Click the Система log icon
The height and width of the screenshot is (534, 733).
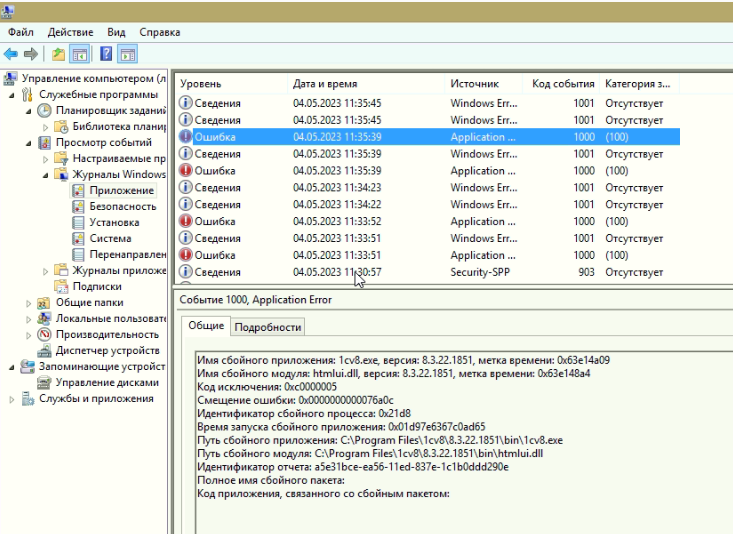coord(78,238)
